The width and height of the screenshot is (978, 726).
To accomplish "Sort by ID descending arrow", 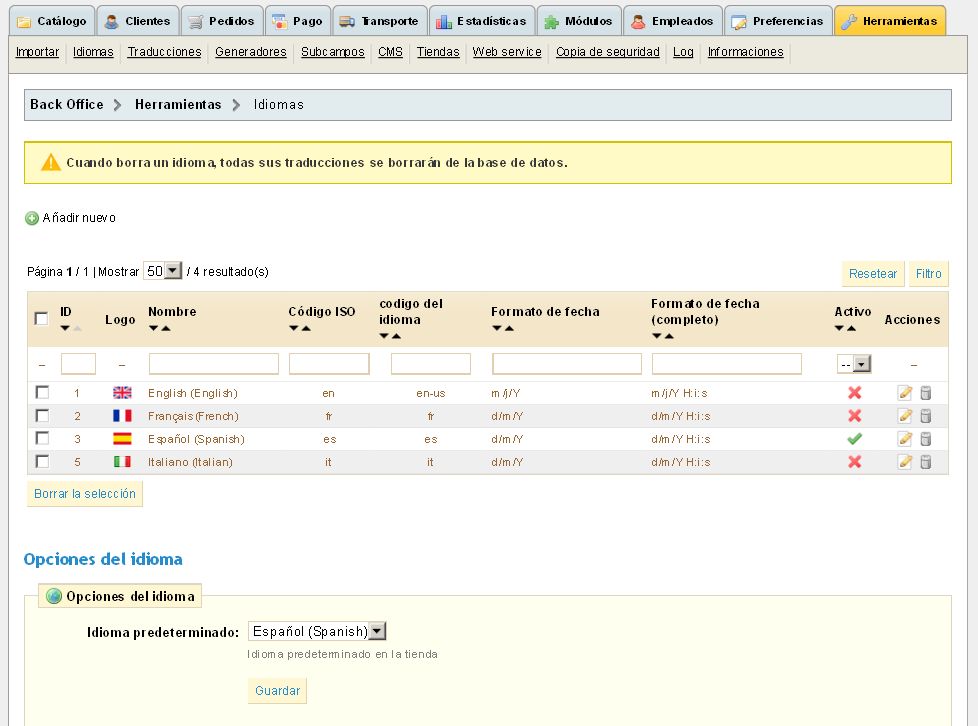I will pos(65,328).
